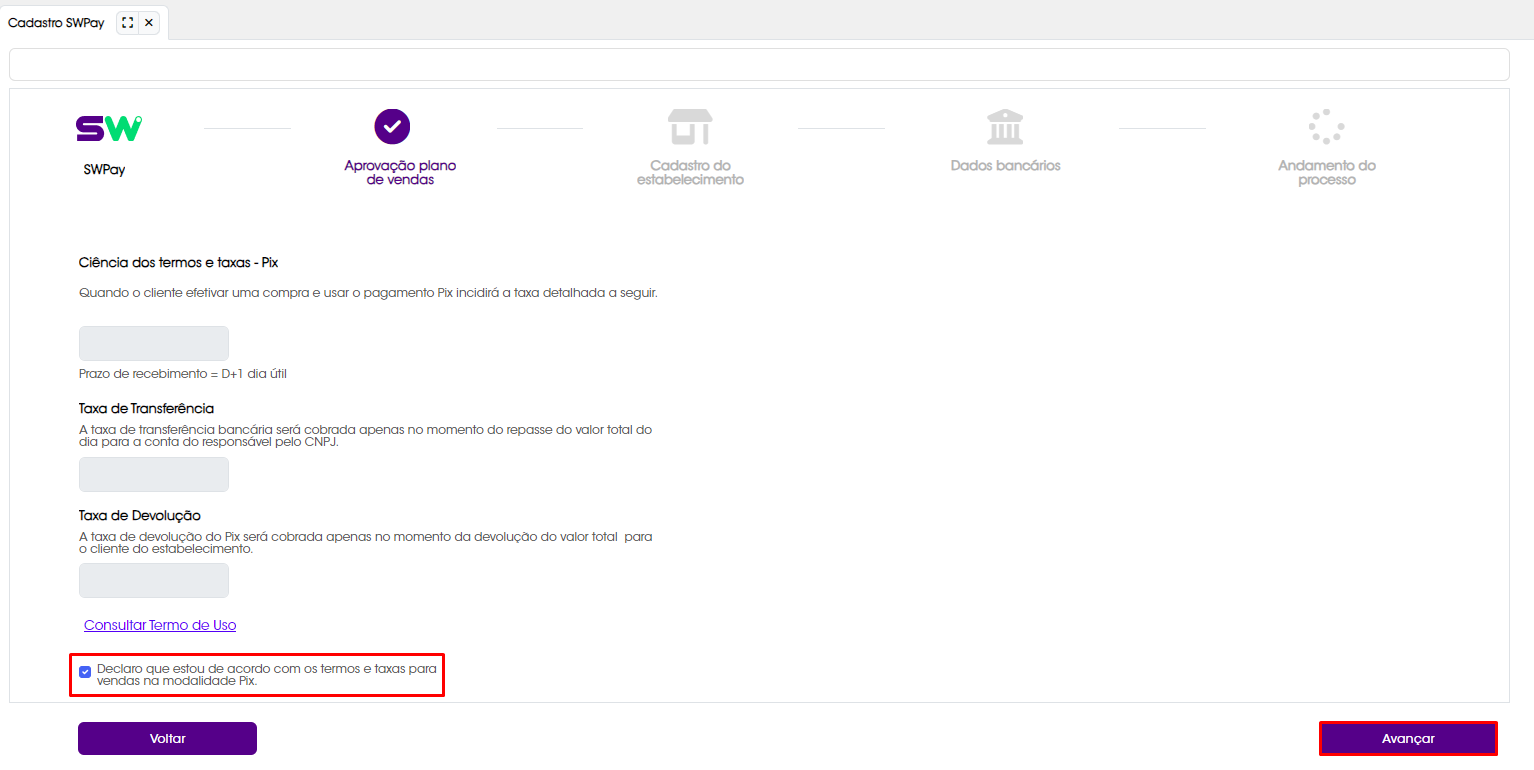Click the Taxa de Devolução value field
Screen dimensions: 1534x770
(x=154, y=580)
